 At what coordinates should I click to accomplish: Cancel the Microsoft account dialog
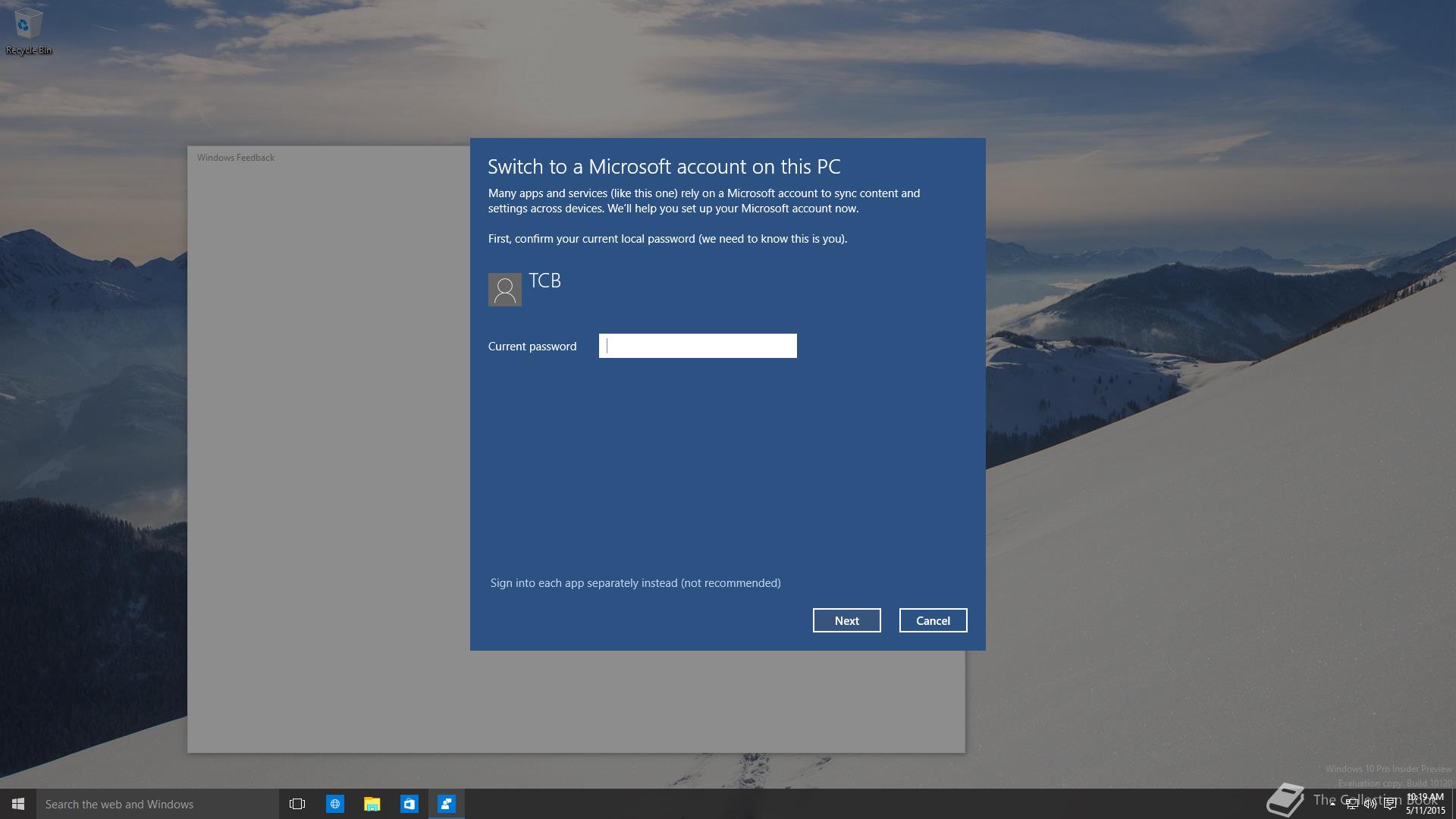(x=933, y=620)
